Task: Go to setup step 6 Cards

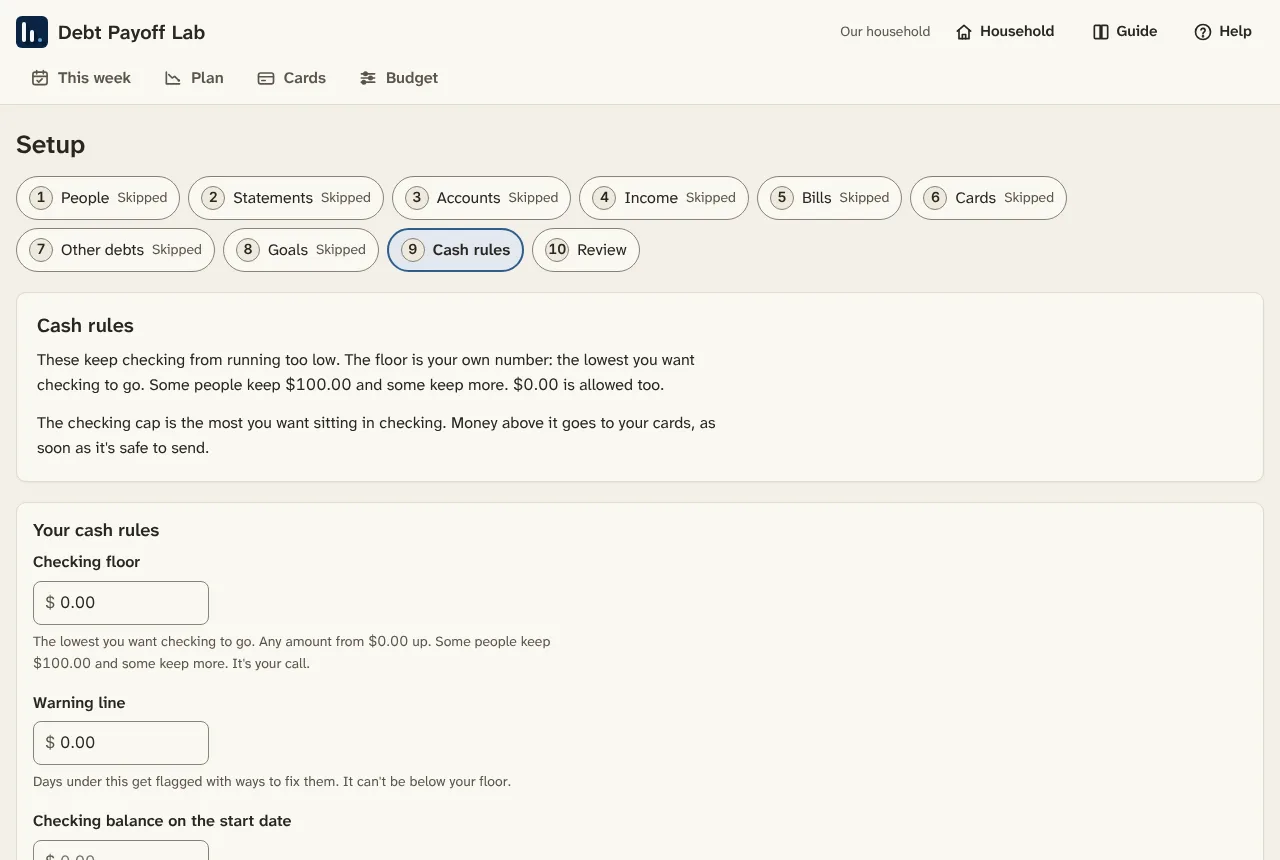Action: (988, 198)
